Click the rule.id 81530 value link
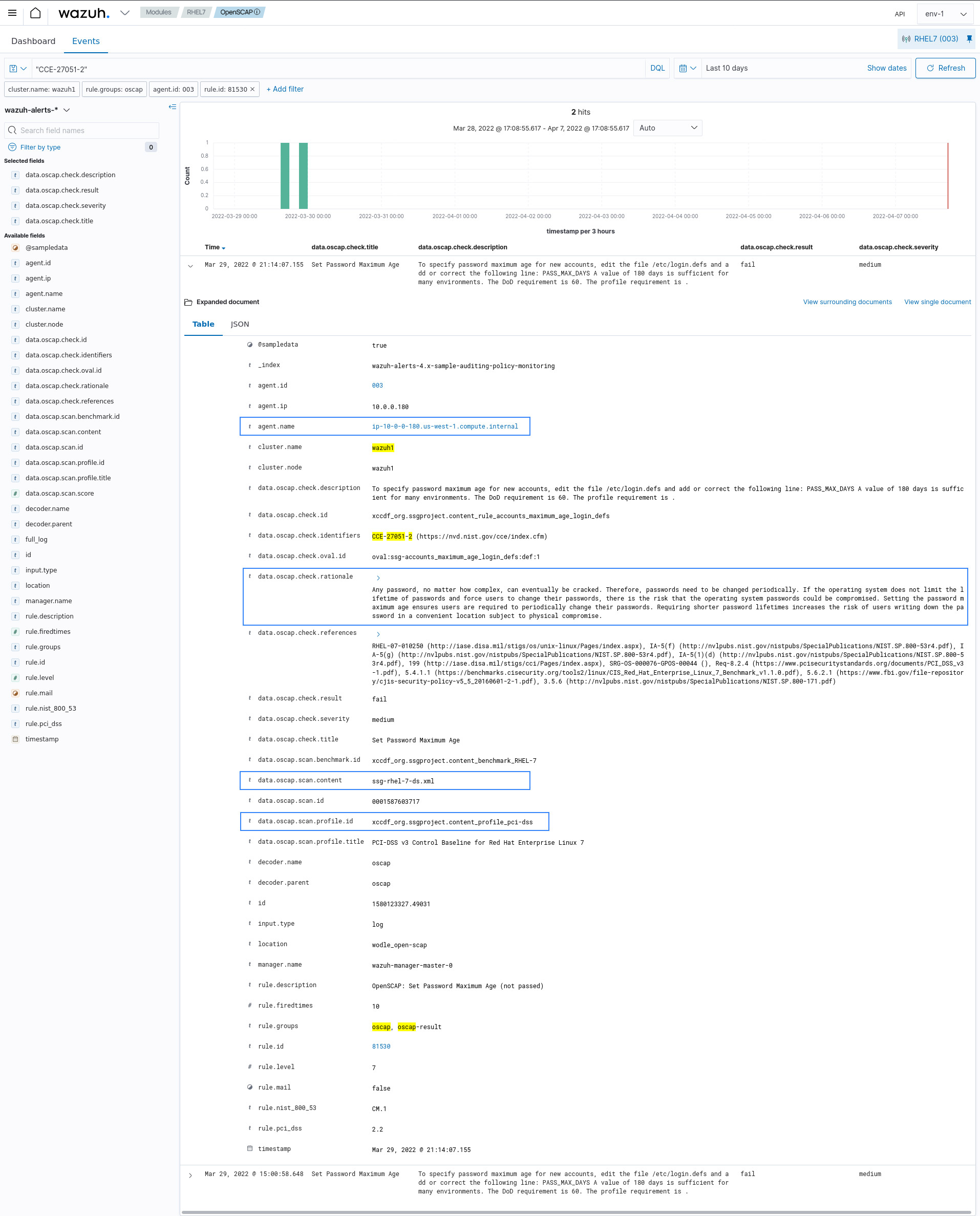Image resolution: width=980 pixels, height=1216 pixels. pos(381,1047)
